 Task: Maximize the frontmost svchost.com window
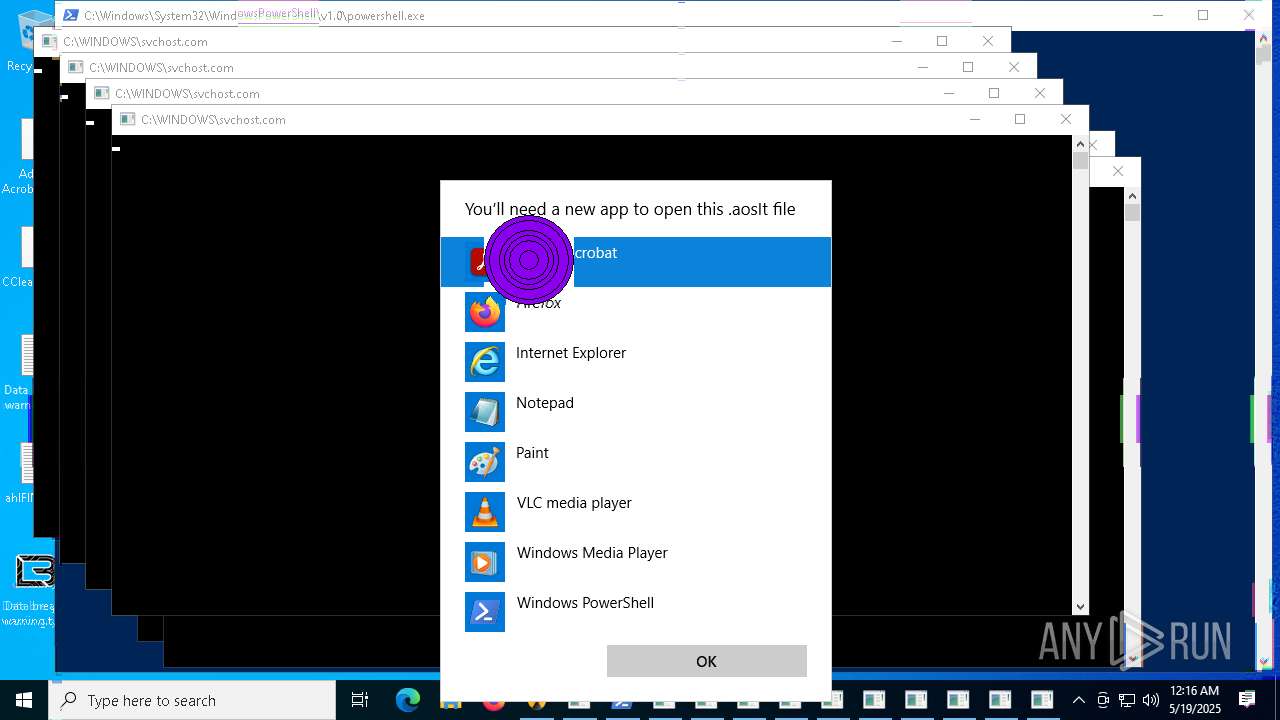[1020, 119]
